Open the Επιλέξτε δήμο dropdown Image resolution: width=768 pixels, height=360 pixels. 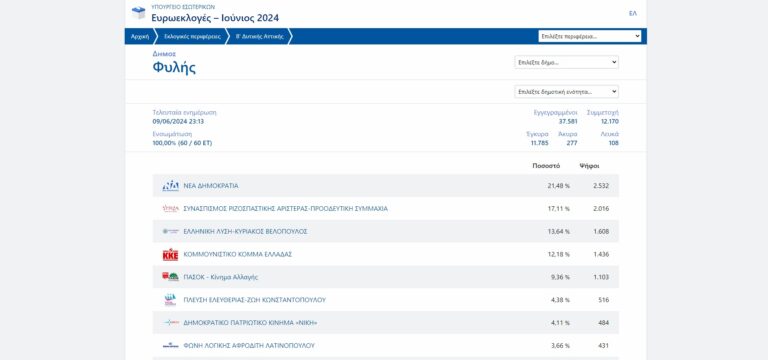coord(566,62)
